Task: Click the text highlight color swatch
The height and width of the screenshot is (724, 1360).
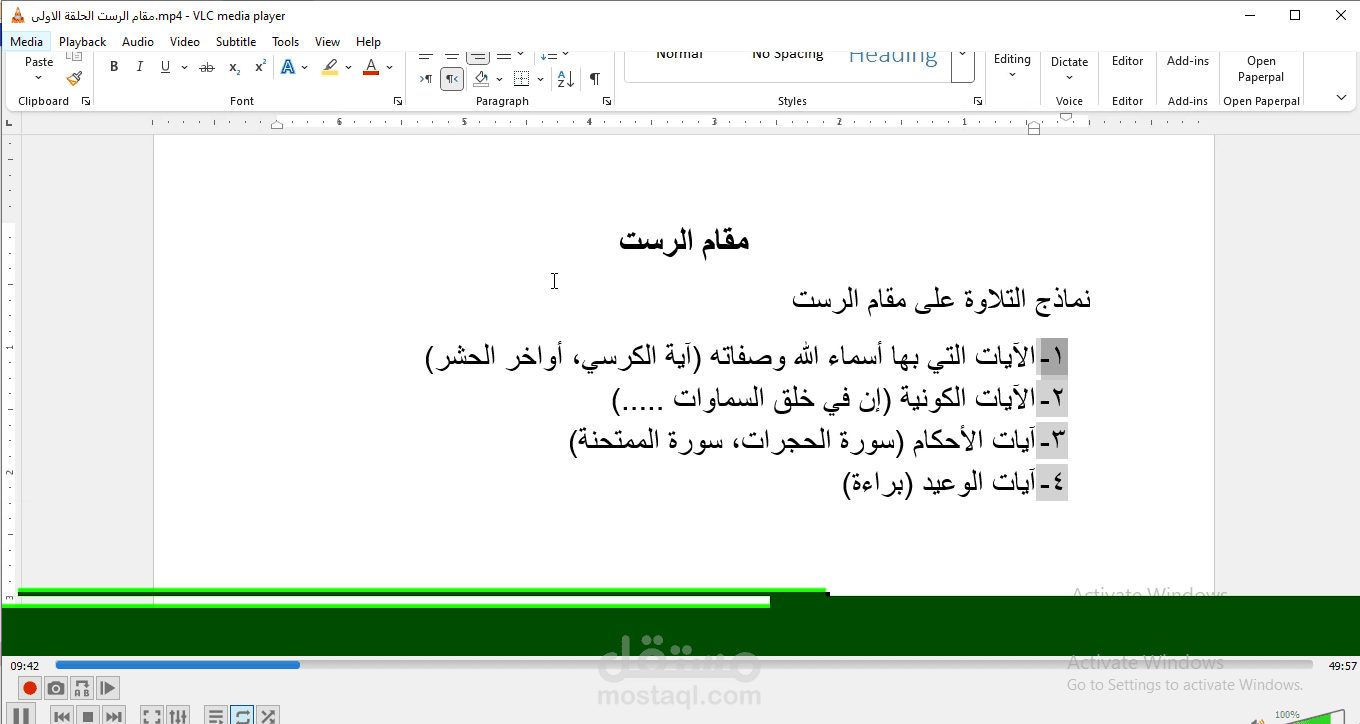Action: pyautogui.click(x=330, y=67)
